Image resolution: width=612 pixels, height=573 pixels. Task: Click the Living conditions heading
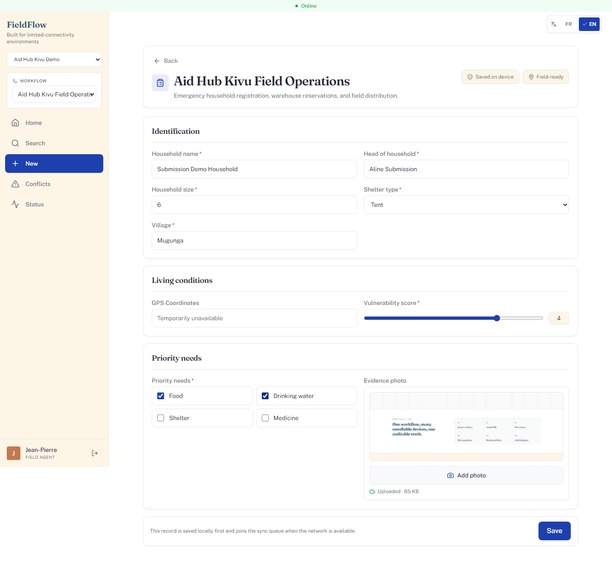(182, 280)
